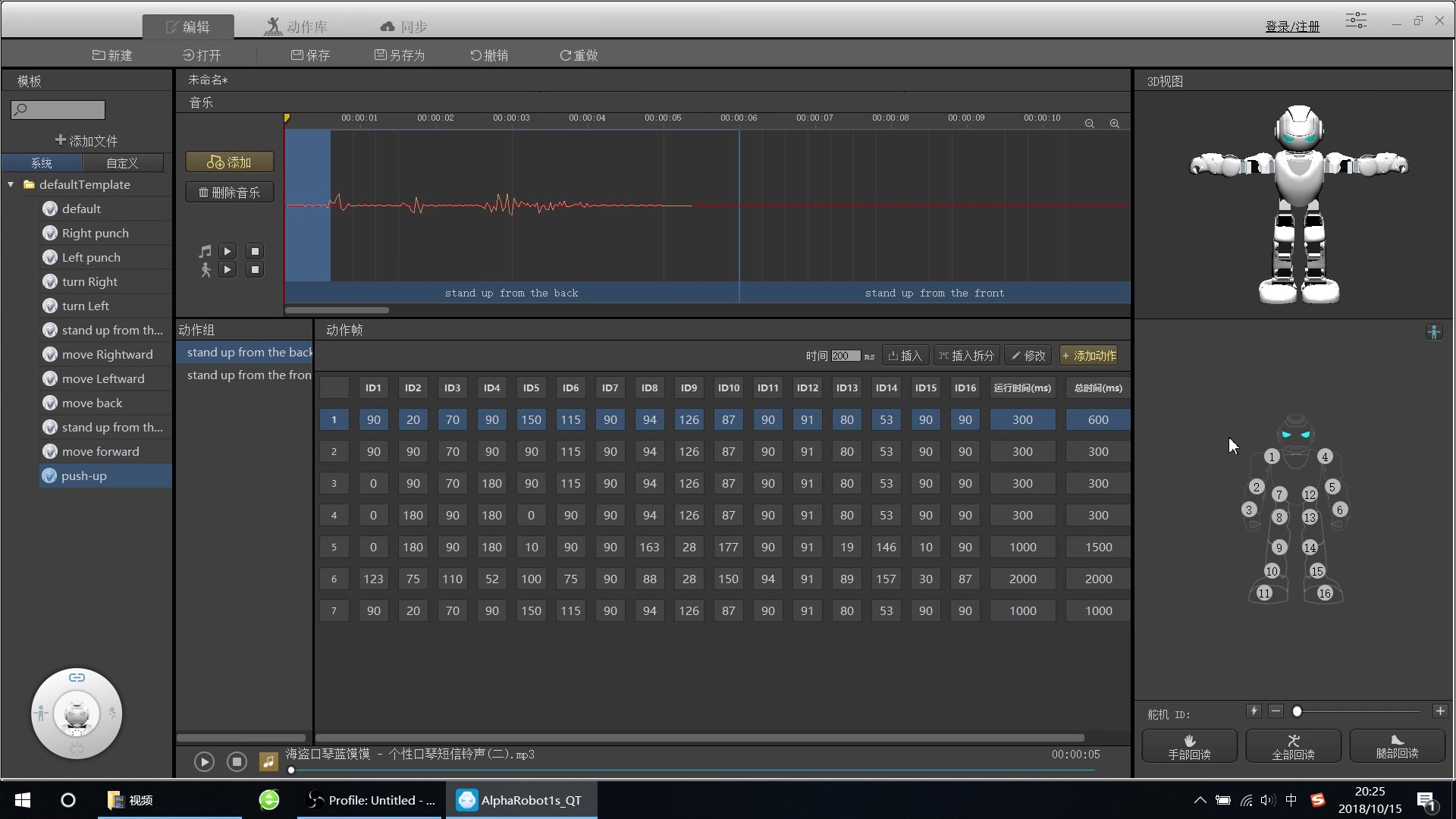Increase servo value with plus button
1456x819 pixels.
[1440, 711]
